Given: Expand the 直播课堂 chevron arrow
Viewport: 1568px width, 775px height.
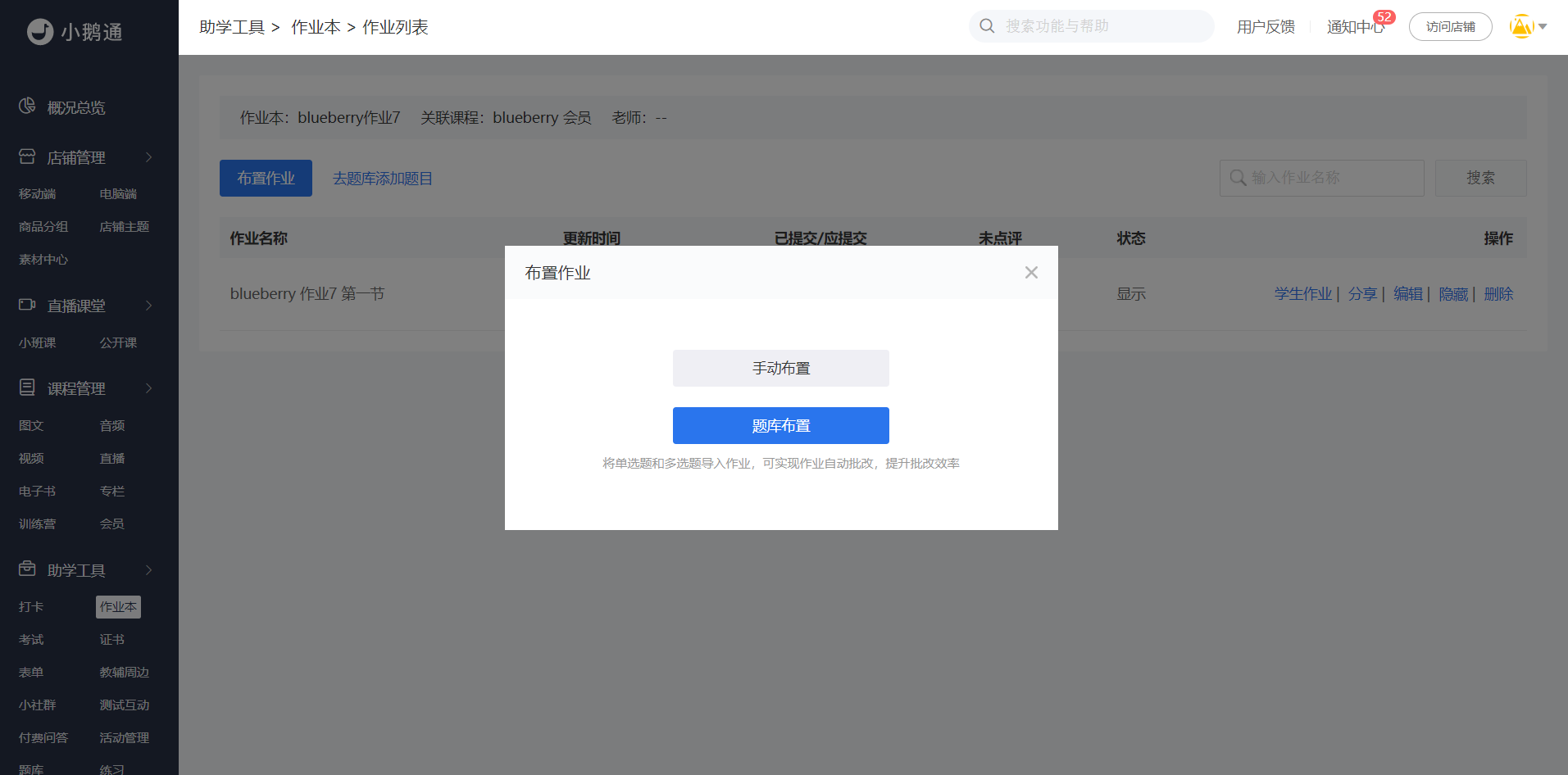Looking at the screenshot, I should [x=148, y=306].
